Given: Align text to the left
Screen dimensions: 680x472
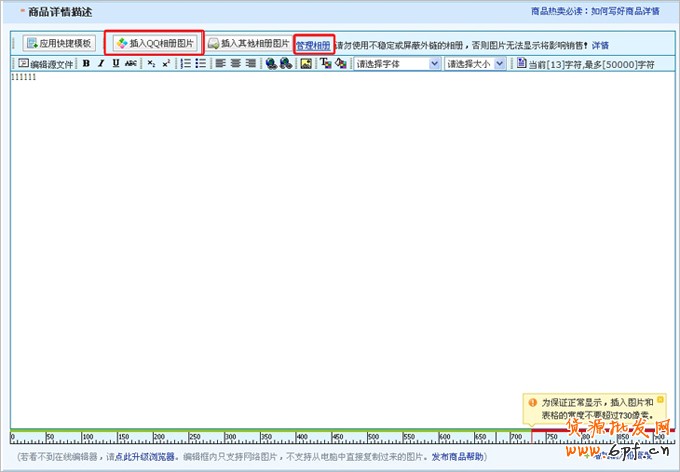Looking at the screenshot, I should click(x=220, y=63).
